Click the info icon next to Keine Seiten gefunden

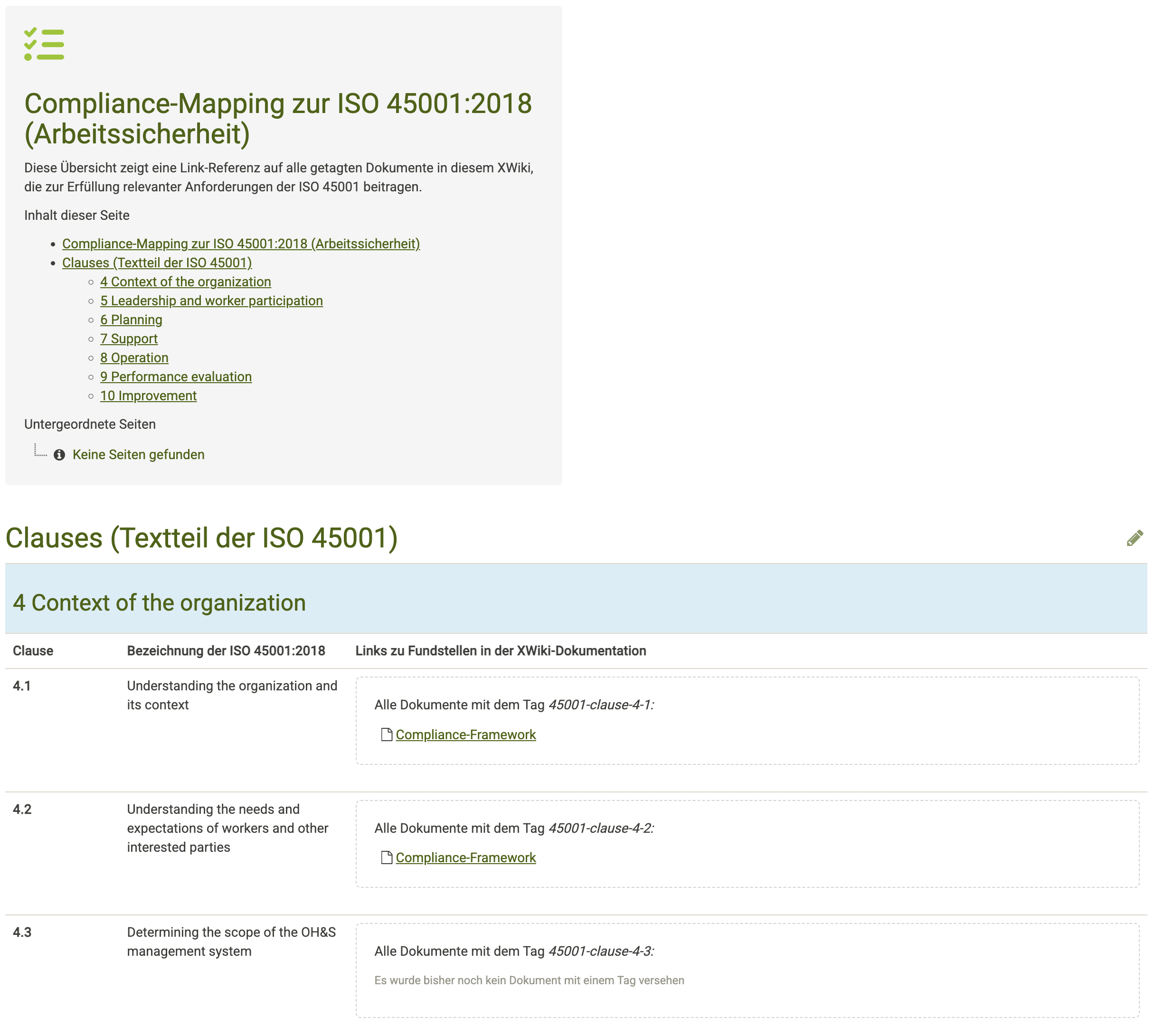point(59,455)
